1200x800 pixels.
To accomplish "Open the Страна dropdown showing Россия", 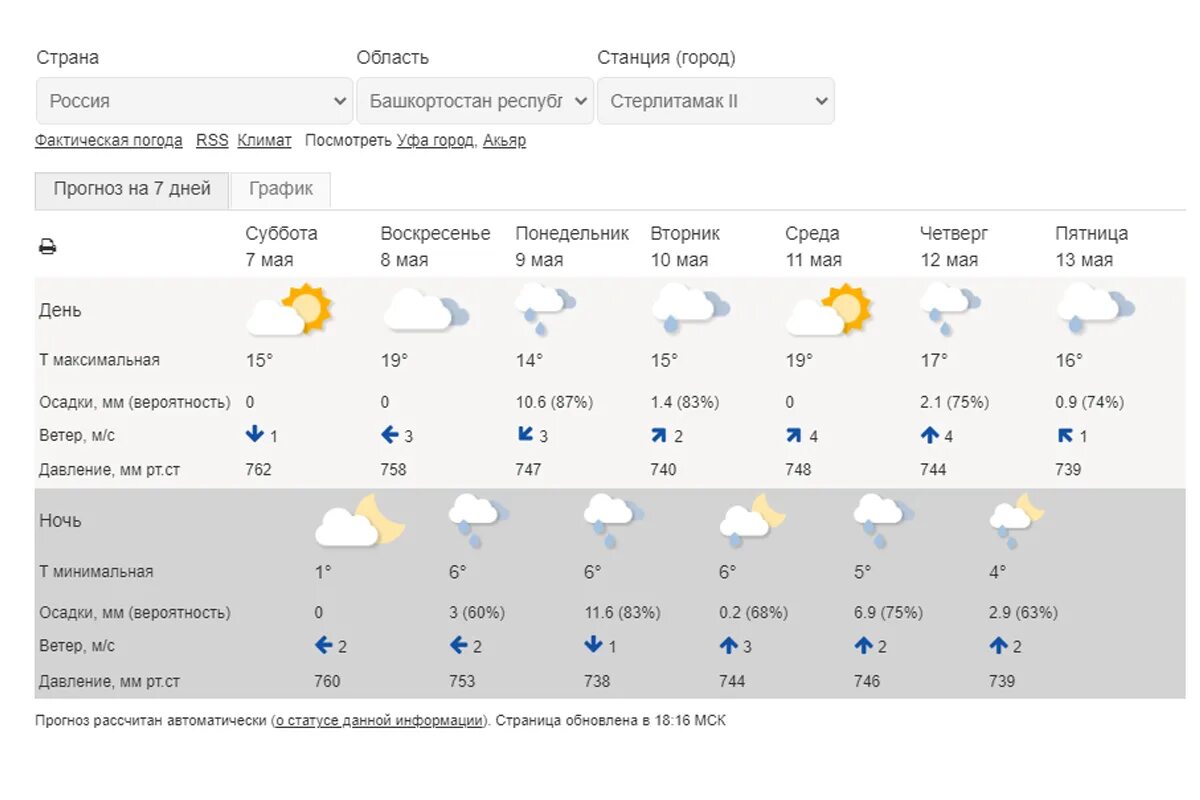I will (194, 101).
